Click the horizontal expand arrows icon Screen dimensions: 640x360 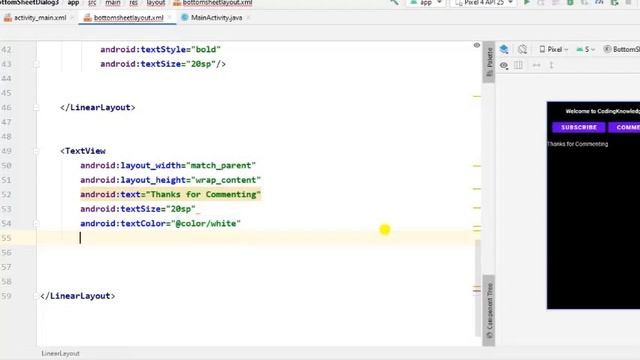coord(536,65)
